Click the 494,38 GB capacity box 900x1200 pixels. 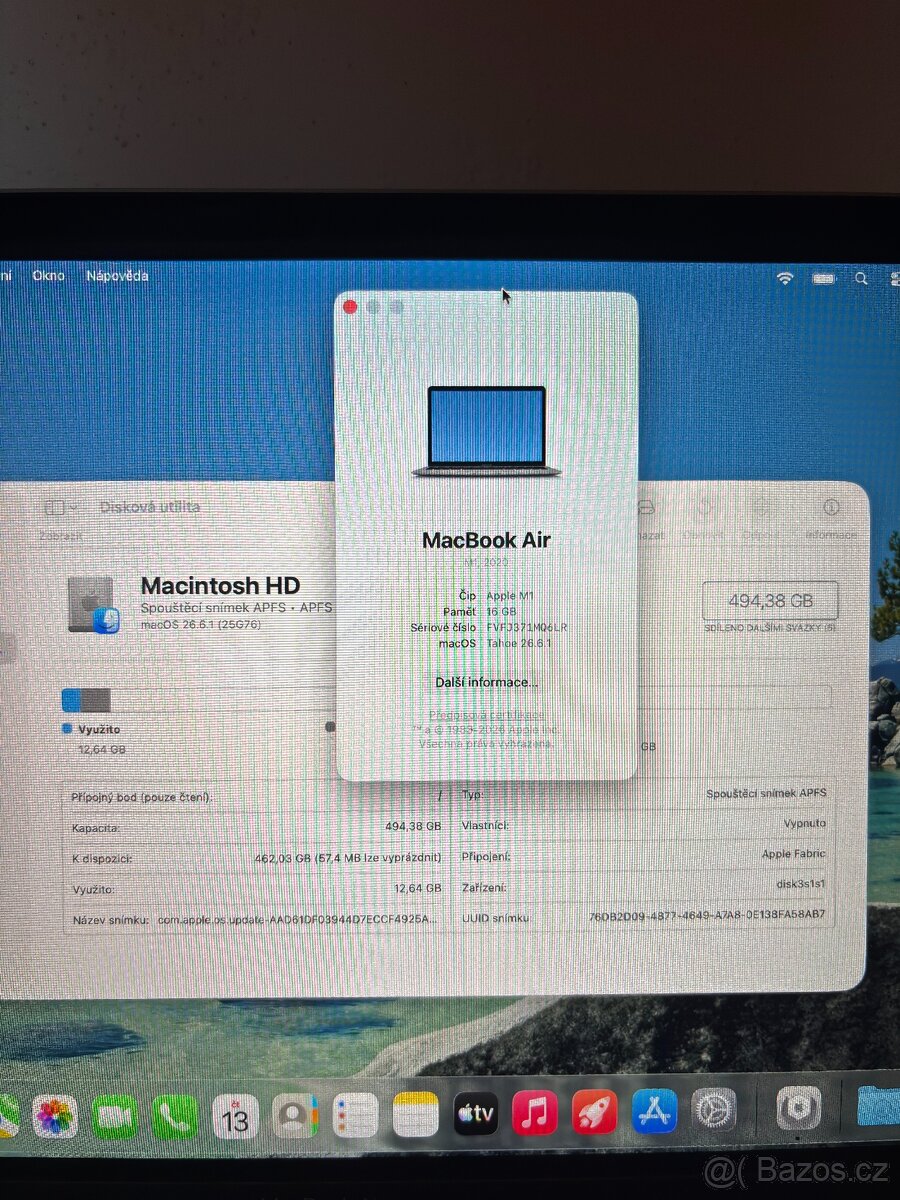[x=770, y=601]
